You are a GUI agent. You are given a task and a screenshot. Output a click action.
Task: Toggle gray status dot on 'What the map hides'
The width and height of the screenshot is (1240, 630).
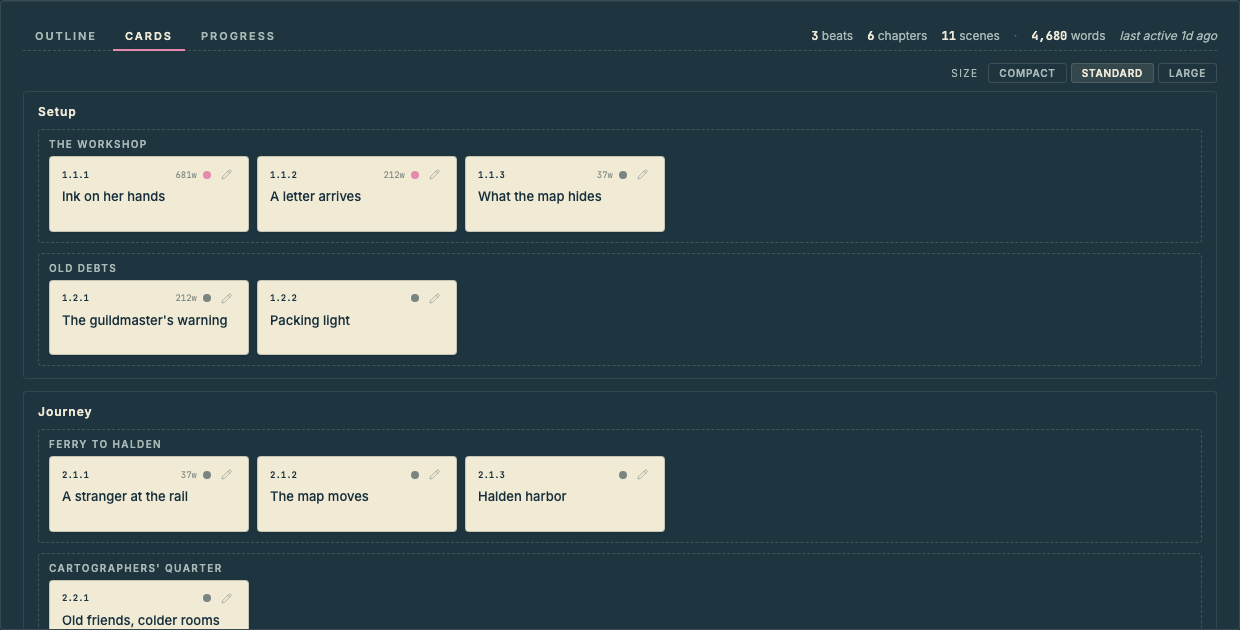[x=623, y=174]
